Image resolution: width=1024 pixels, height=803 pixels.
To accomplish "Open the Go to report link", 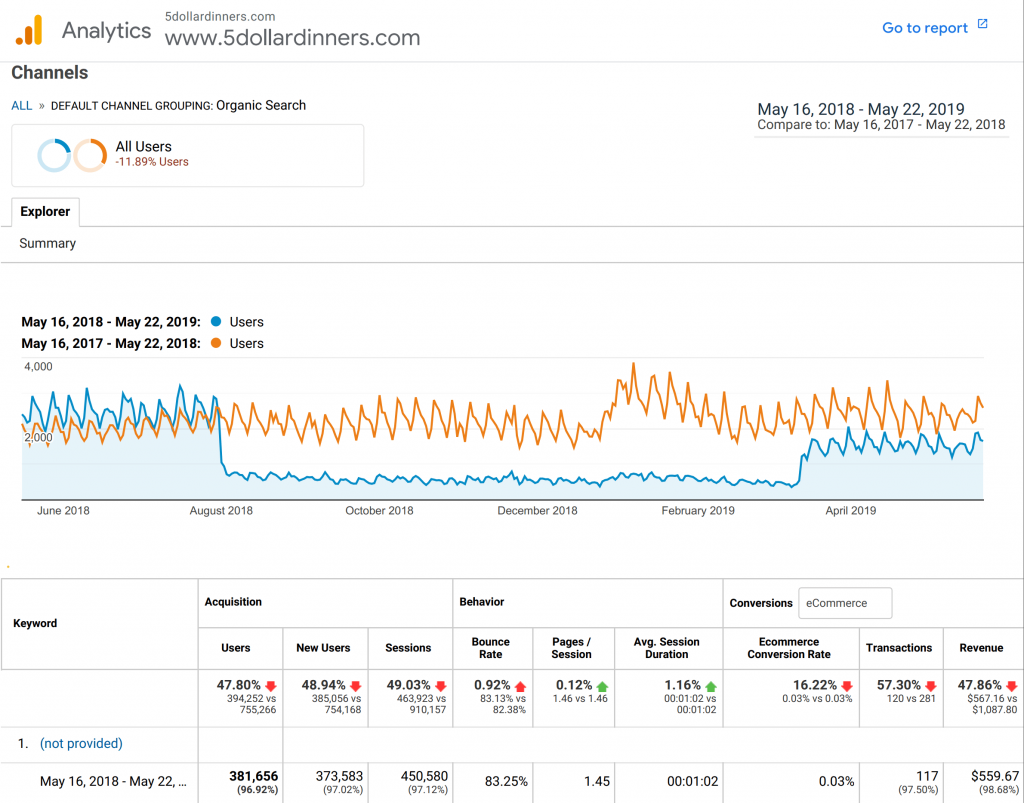I will click(925, 27).
